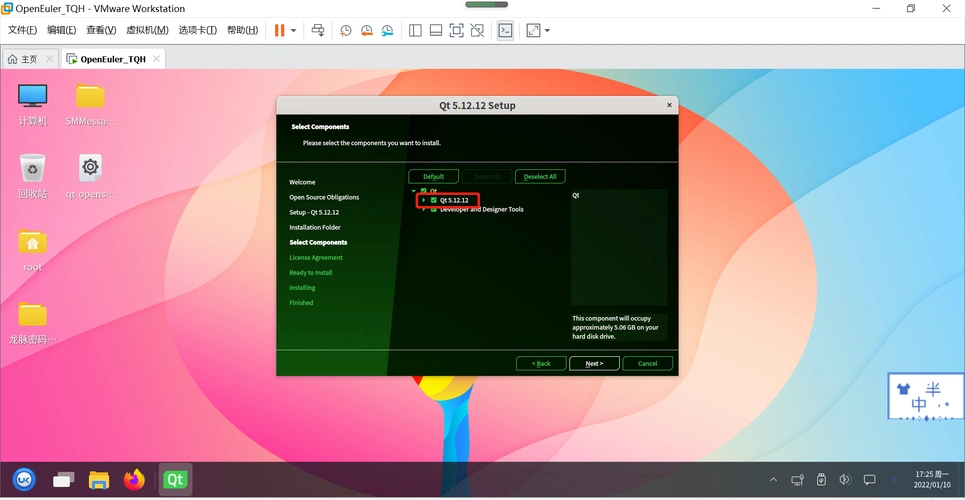The image size is (965, 500).
Task: Open the UKUI start menu icon
Action: (25, 480)
